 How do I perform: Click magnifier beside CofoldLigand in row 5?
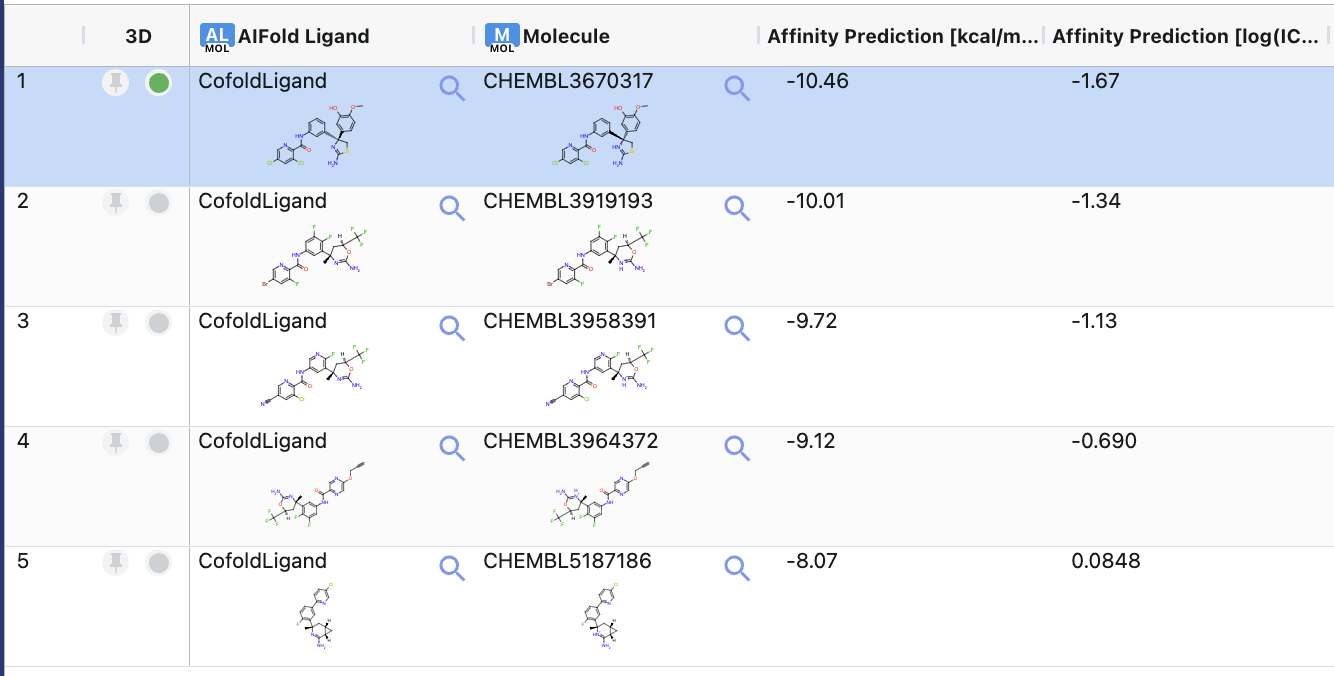pyautogui.click(x=452, y=568)
